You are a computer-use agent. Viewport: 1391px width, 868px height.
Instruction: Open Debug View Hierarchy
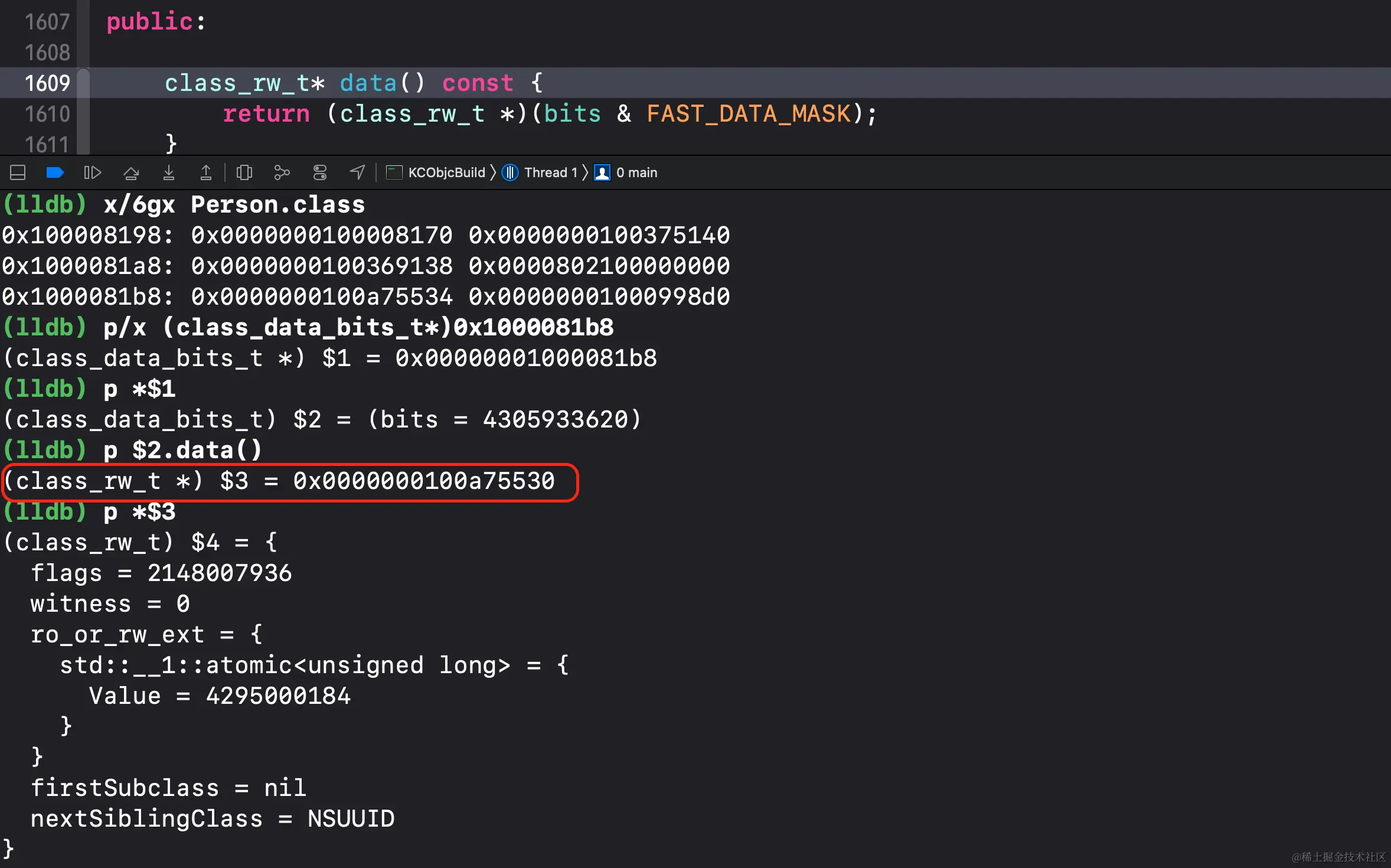(x=244, y=172)
